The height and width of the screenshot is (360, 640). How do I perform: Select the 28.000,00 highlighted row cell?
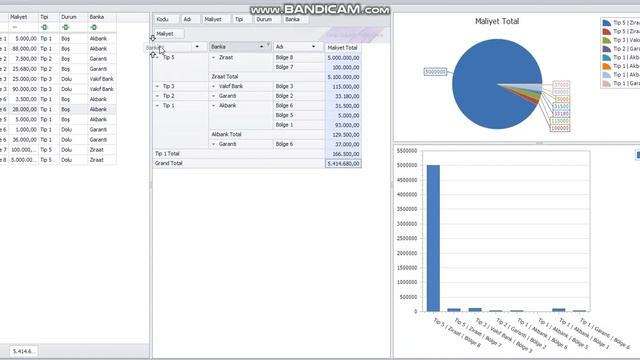pos(24,109)
